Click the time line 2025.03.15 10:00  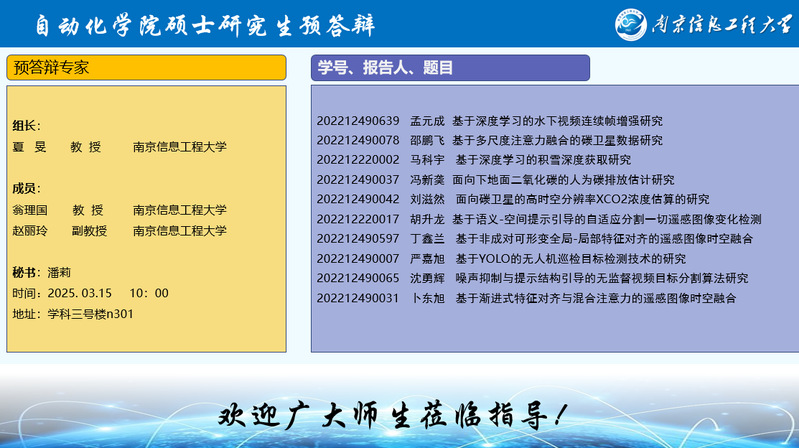pyautogui.click(x=90, y=293)
